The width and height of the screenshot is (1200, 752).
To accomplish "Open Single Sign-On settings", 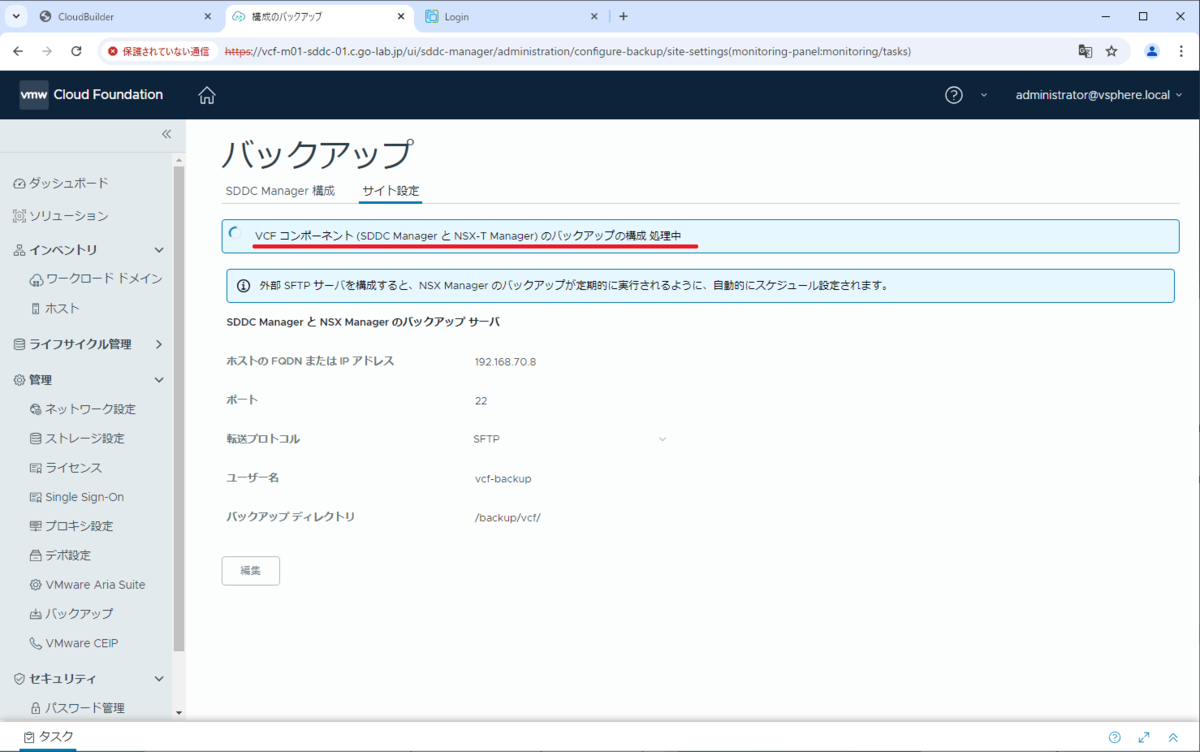I will (x=77, y=497).
